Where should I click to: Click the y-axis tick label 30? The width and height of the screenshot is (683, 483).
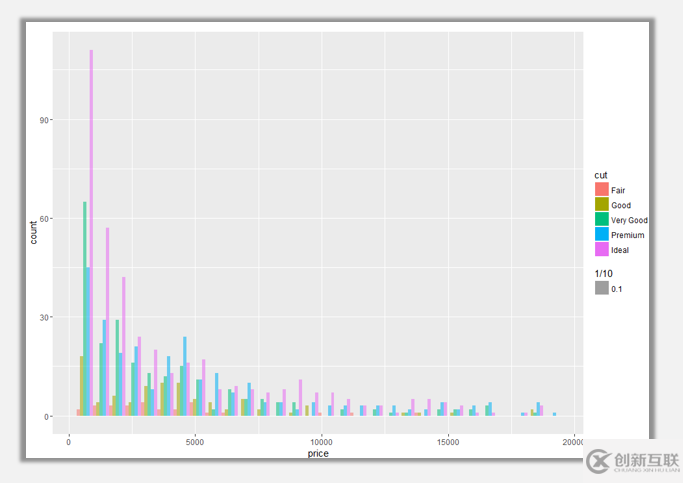pyautogui.click(x=44, y=317)
